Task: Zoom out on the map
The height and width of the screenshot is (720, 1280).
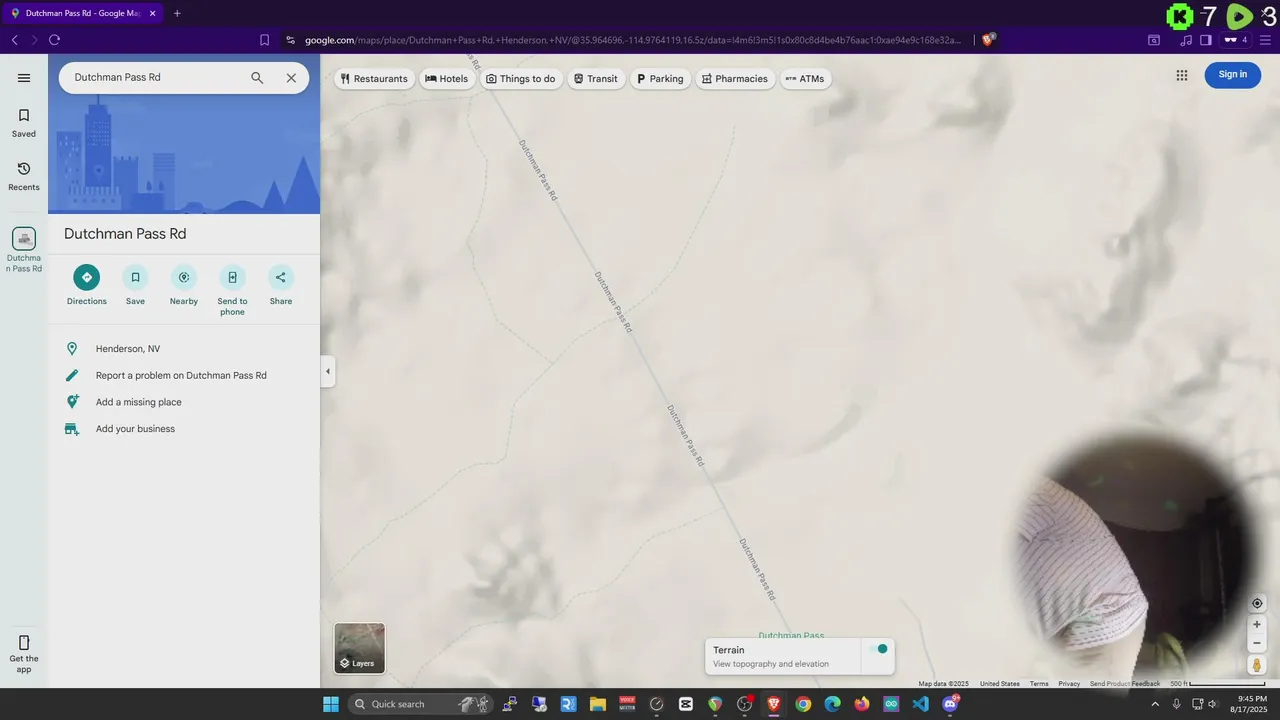Action: tap(1257, 643)
